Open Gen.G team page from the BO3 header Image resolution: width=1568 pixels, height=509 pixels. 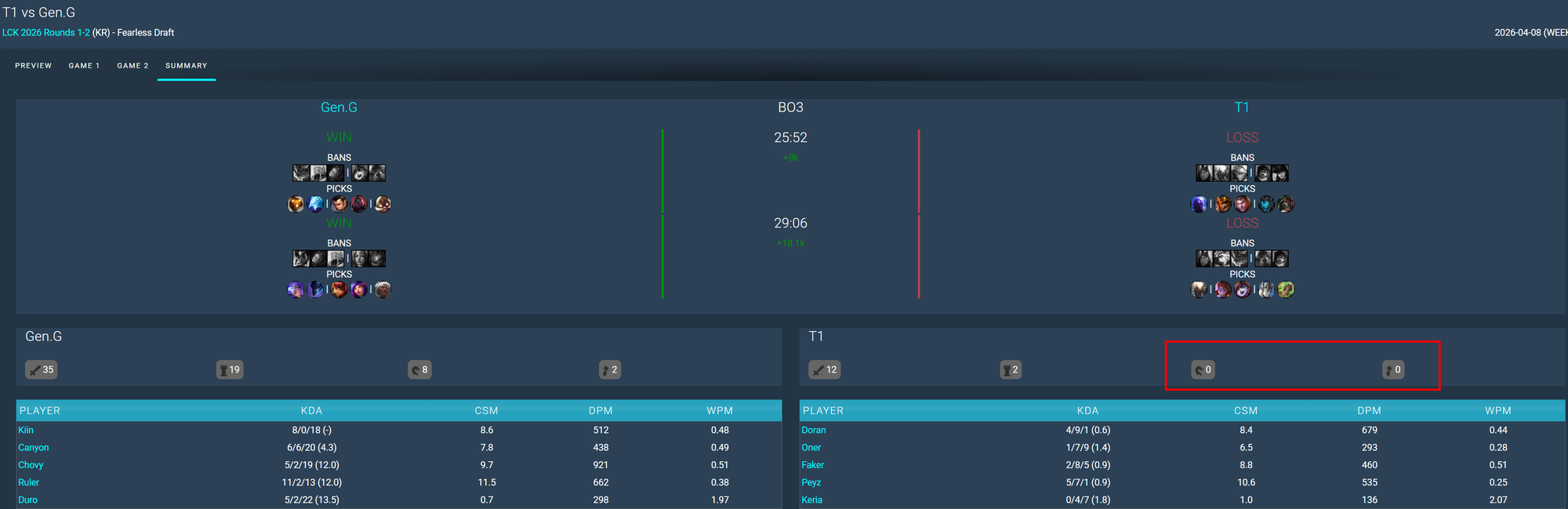point(339,107)
